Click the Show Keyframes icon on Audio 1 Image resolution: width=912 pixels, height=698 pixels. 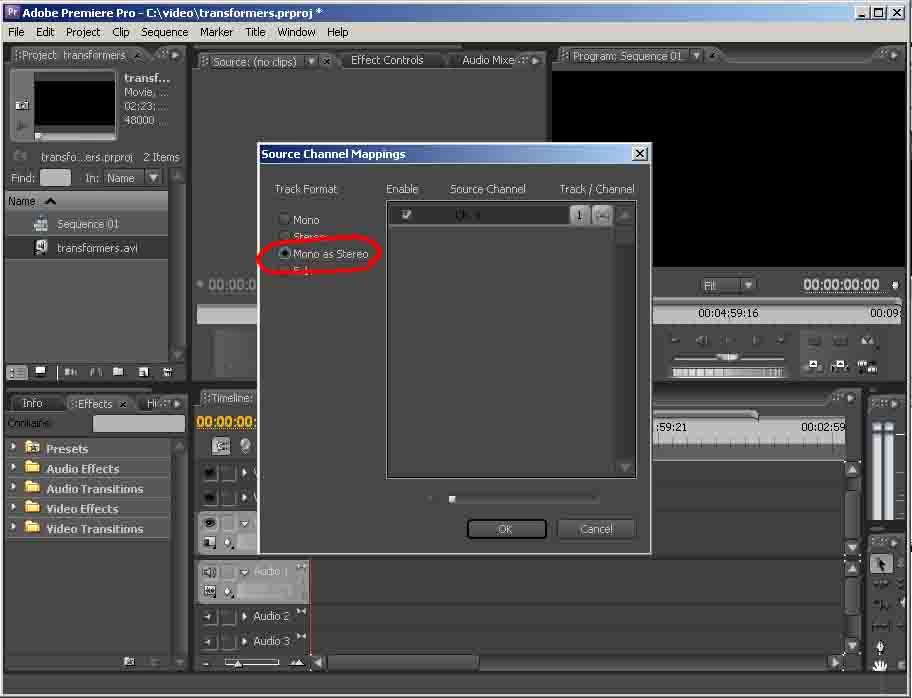pos(229,592)
